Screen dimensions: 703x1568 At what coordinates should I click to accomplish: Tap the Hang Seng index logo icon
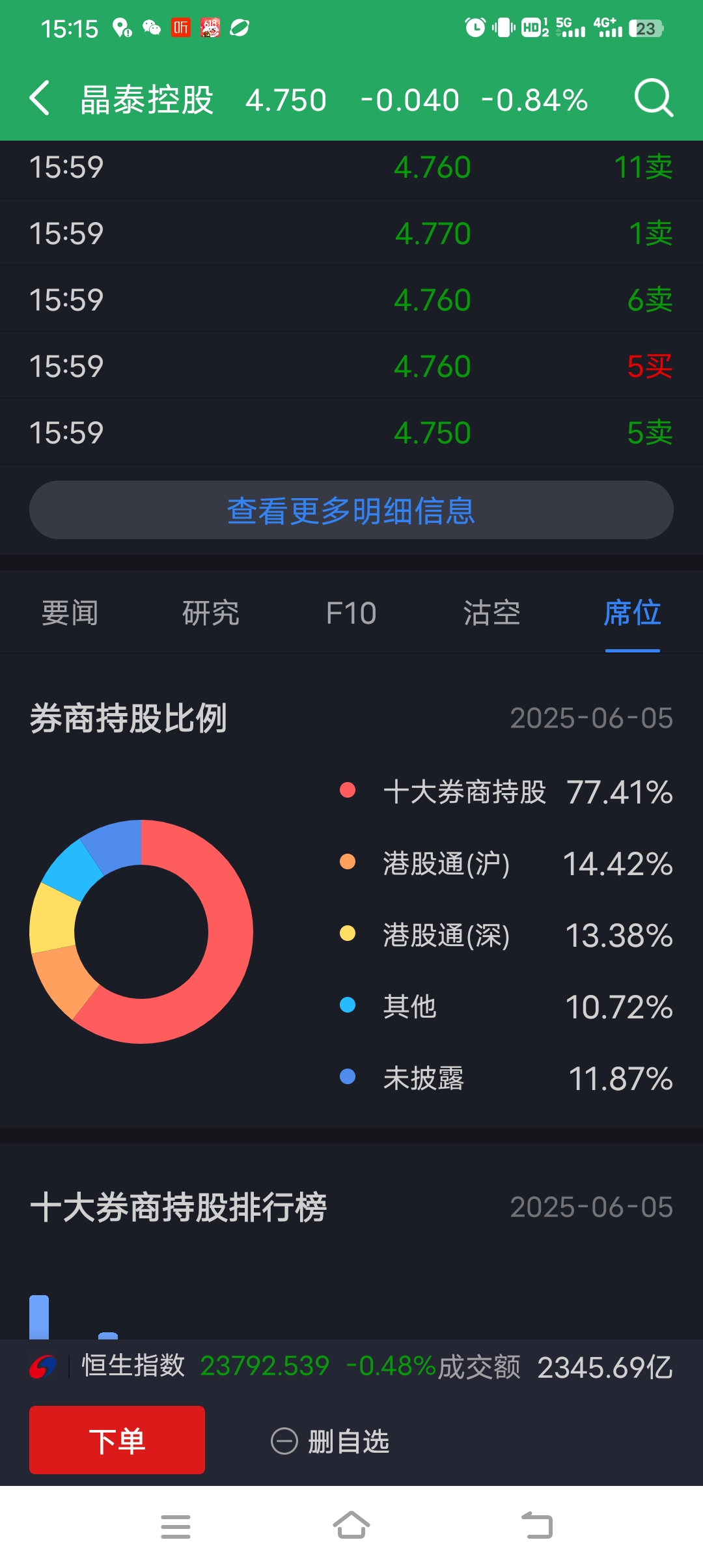[x=43, y=1366]
